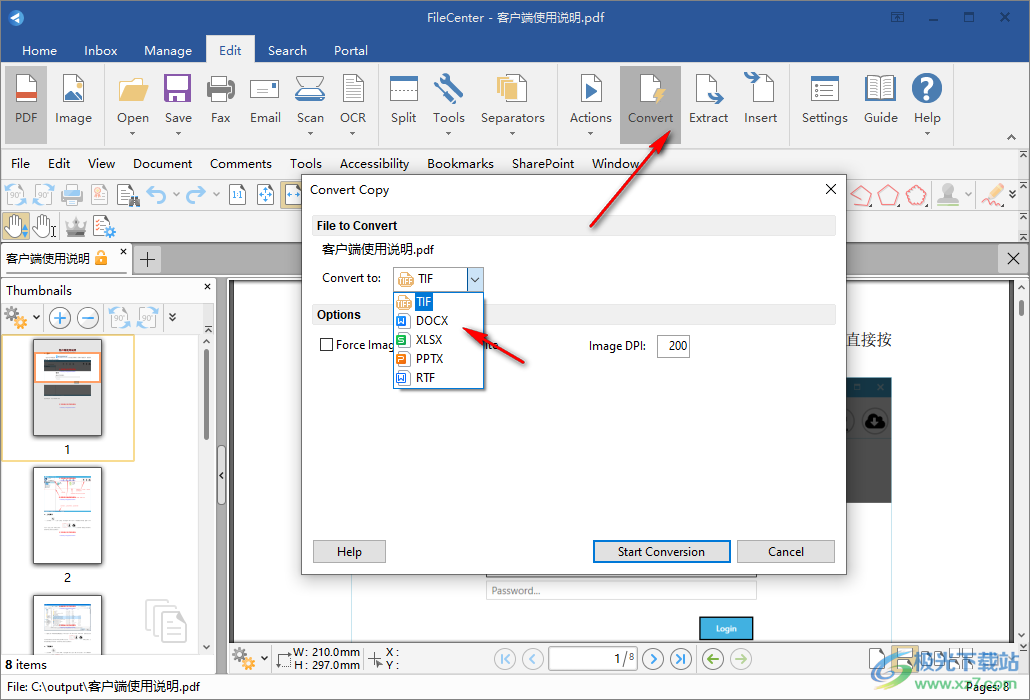Click the Start Conversion button
The width and height of the screenshot is (1030, 700).
(661, 552)
